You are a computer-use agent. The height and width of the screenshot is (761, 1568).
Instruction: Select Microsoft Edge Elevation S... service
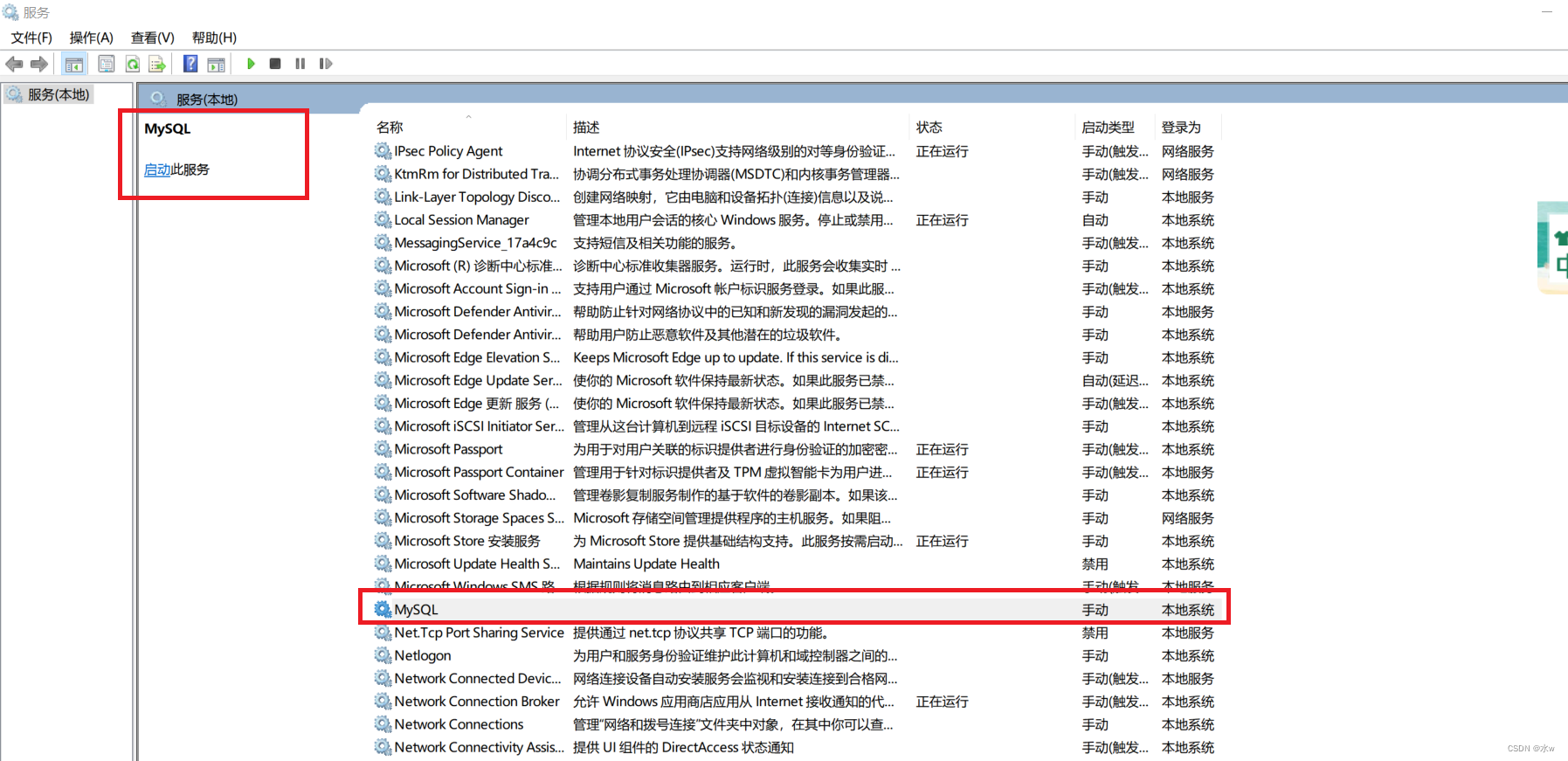point(477,357)
